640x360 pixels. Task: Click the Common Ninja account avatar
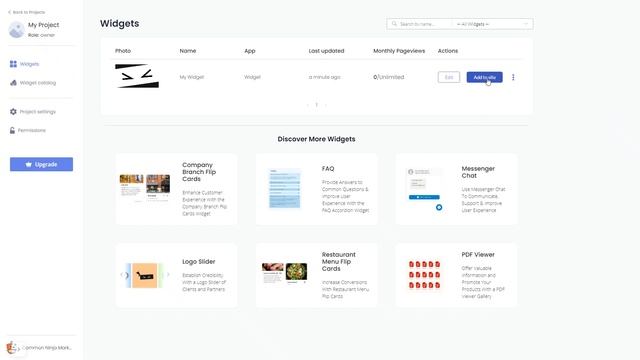(x=12, y=348)
